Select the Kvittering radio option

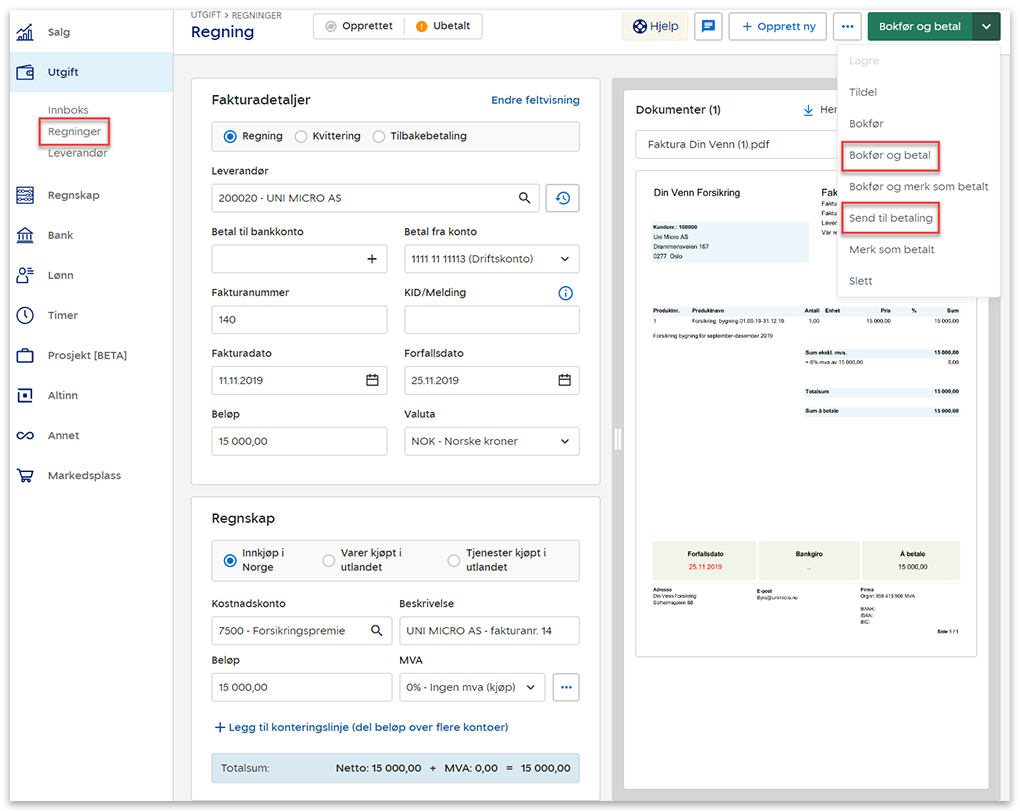pyautogui.click(x=301, y=136)
